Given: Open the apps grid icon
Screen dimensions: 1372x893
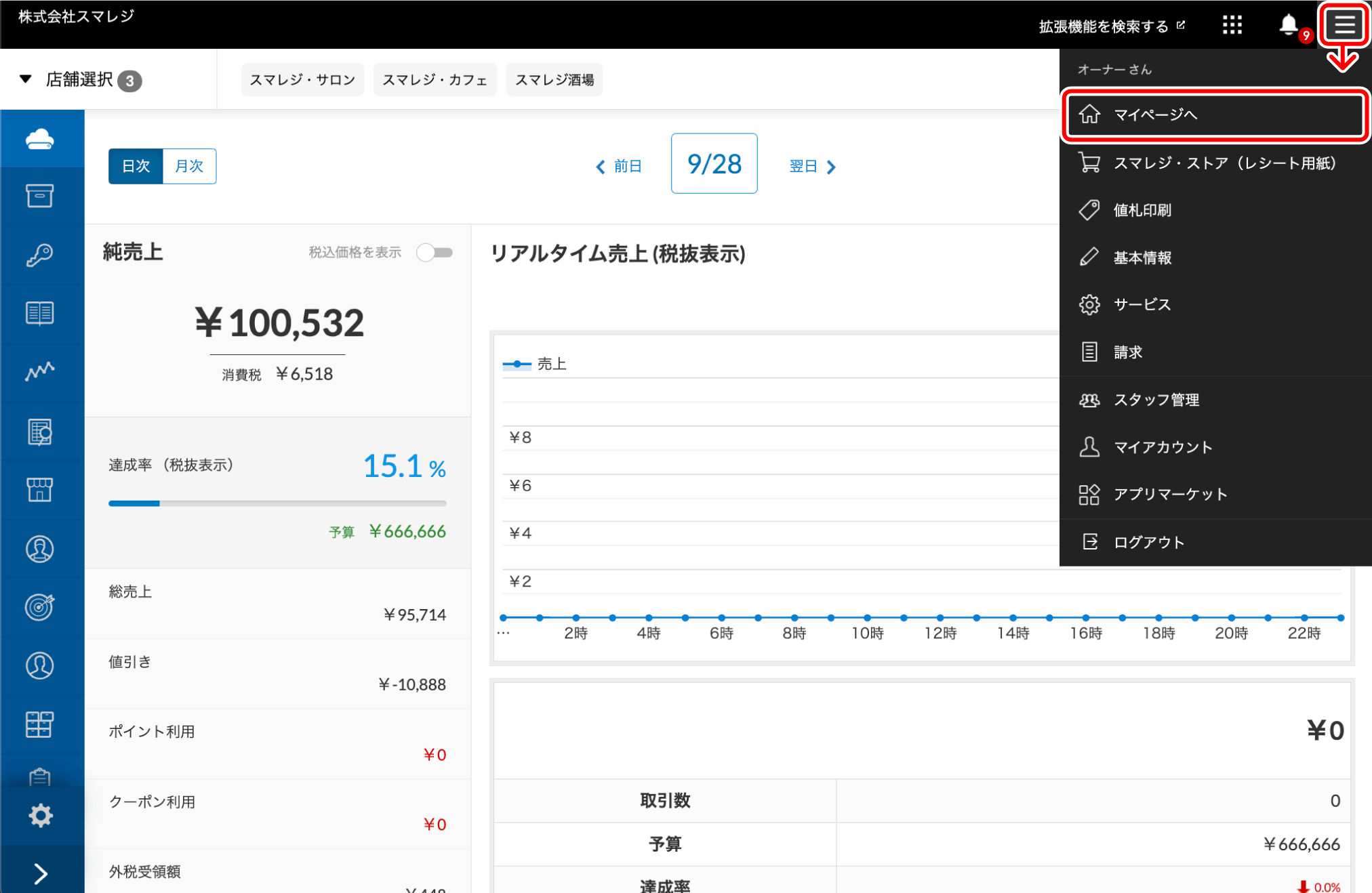Looking at the screenshot, I should click(1232, 25).
